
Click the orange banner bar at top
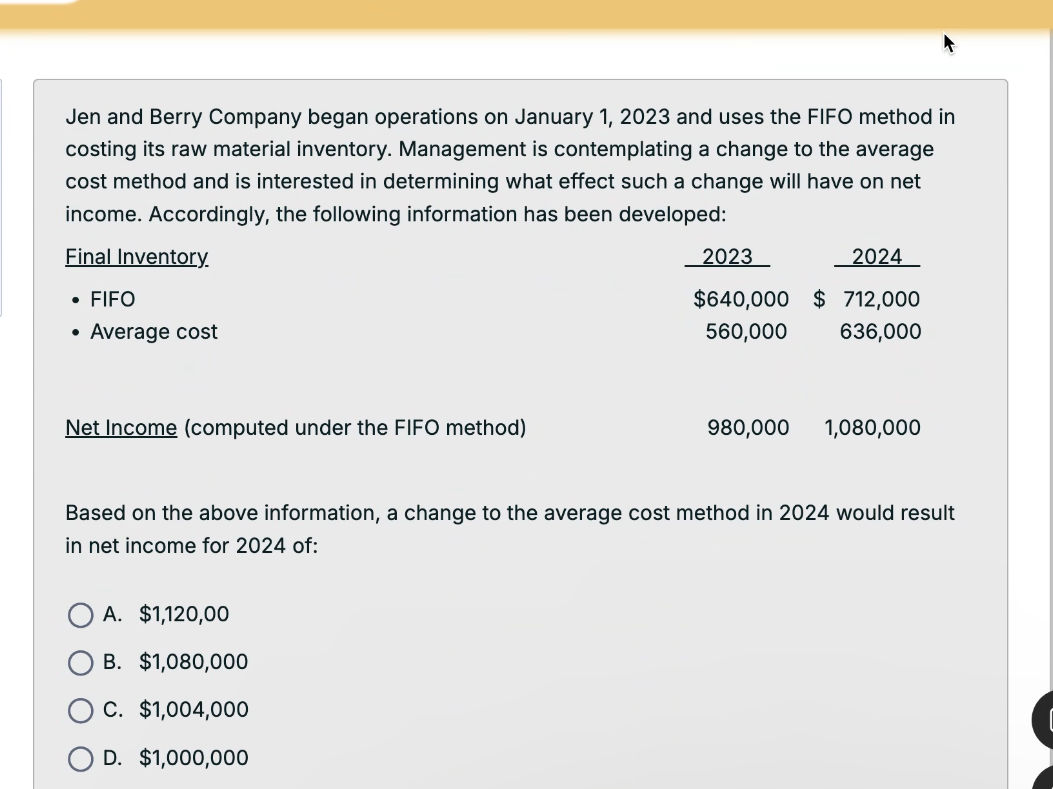(526, 15)
